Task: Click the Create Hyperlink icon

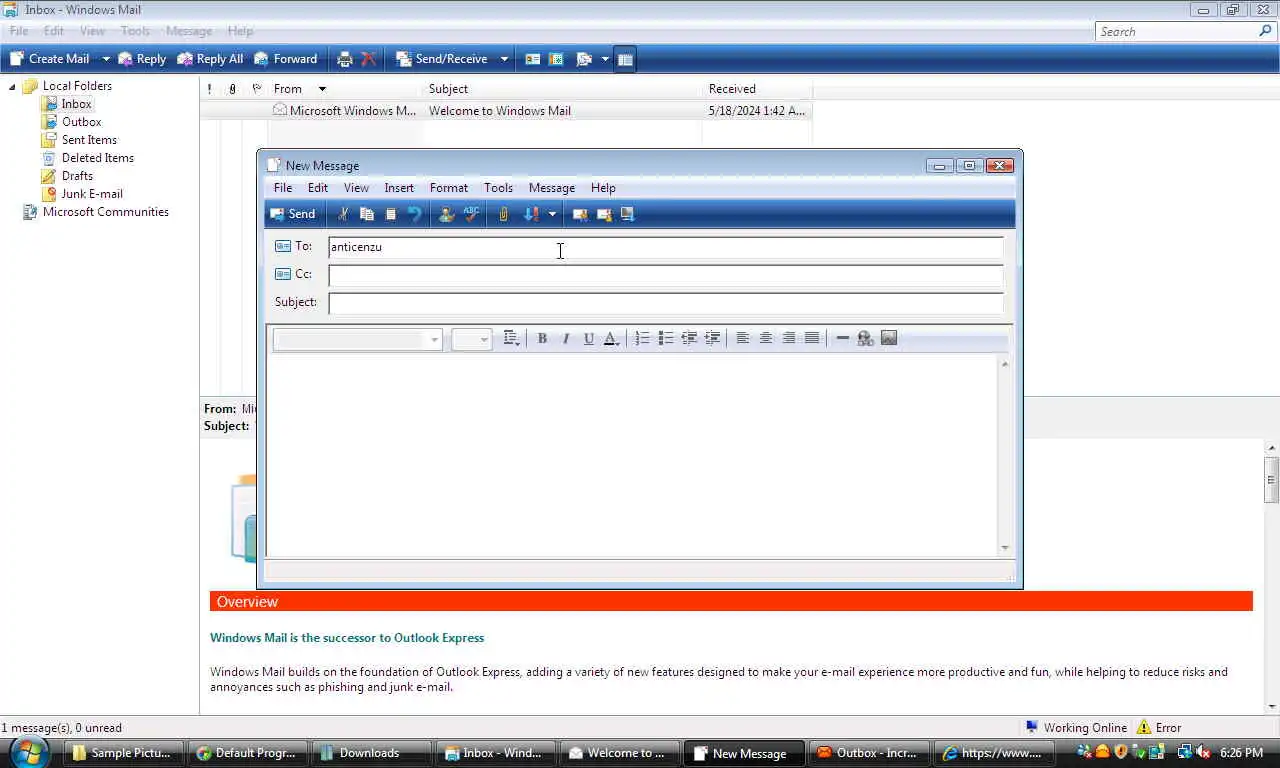Action: (x=865, y=338)
